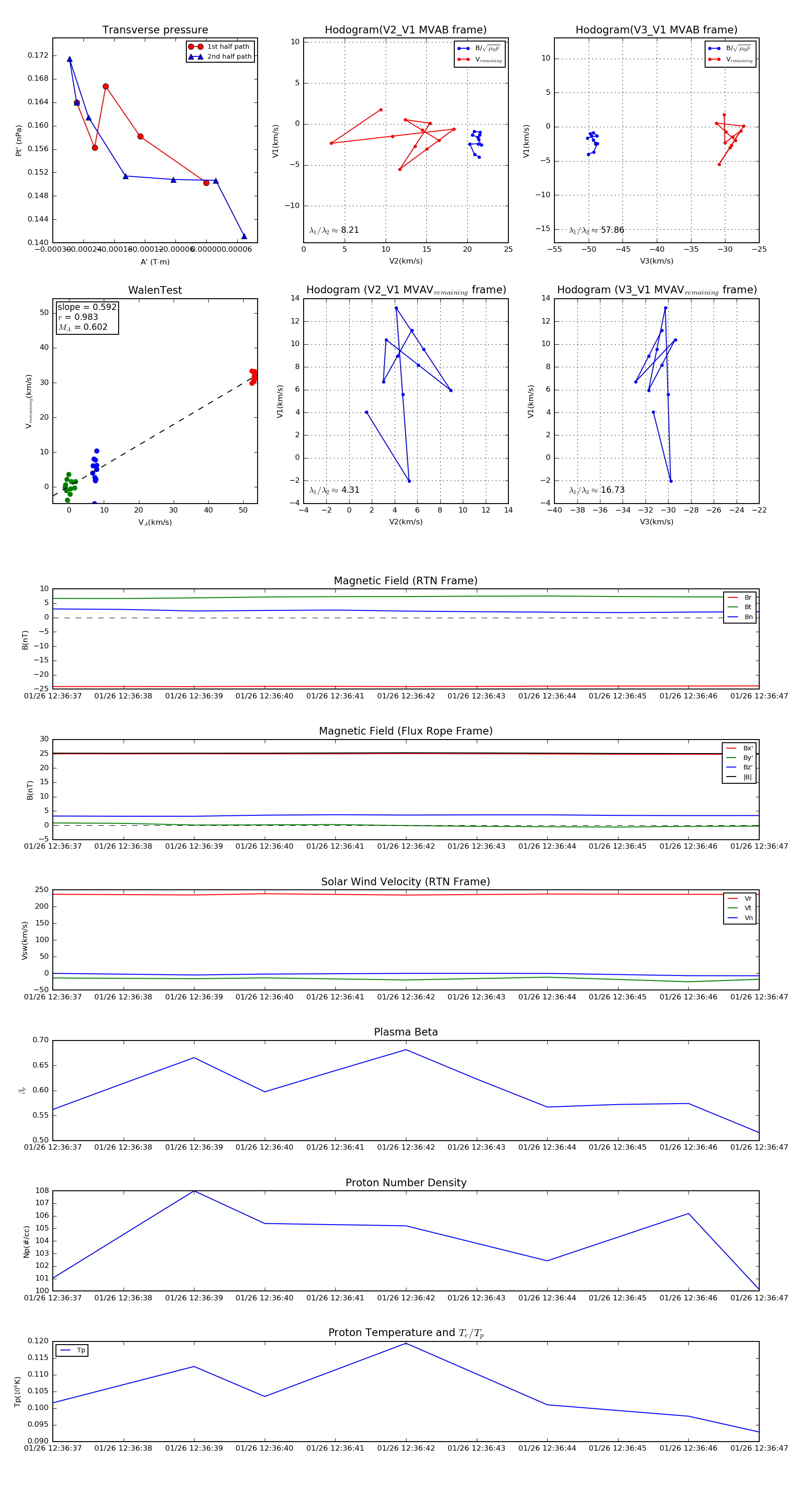This screenshot has height=1489, width=812.
Task: Click the "Solar Wind Velocity (RTN Frame)" title
Action: pos(406,882)
